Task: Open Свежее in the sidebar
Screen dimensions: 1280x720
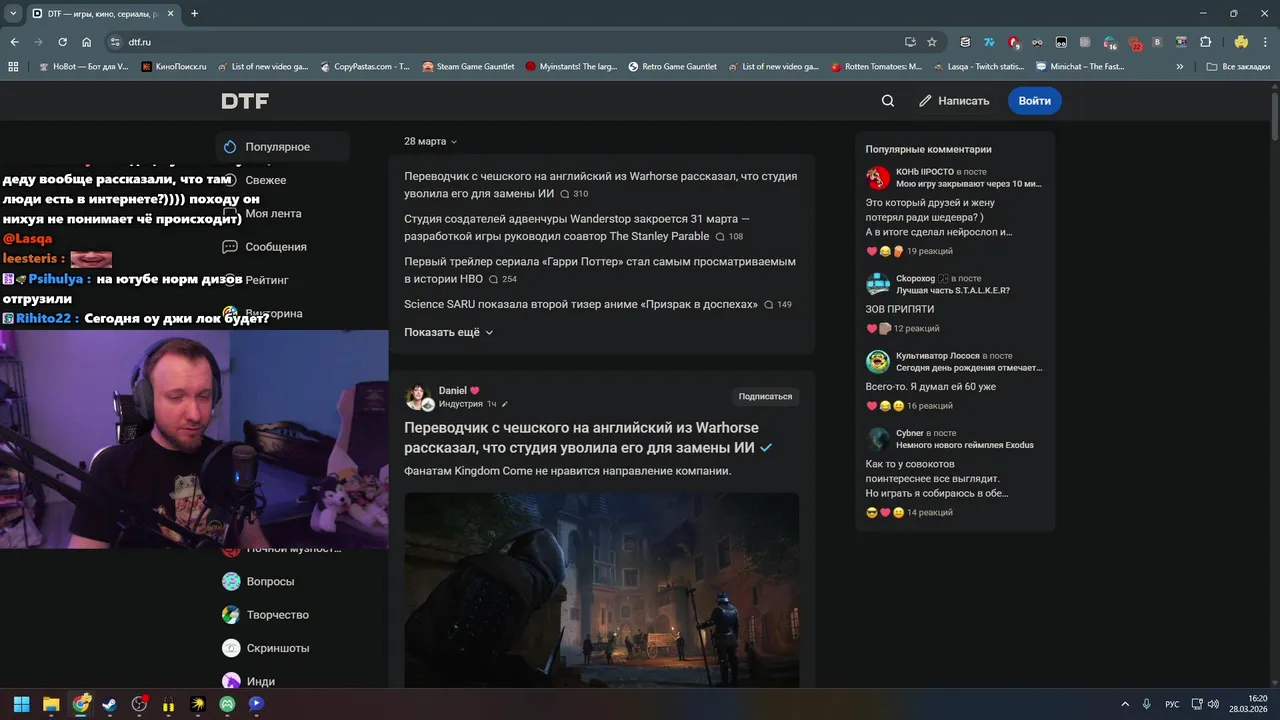Action: (x=266, y=180)
